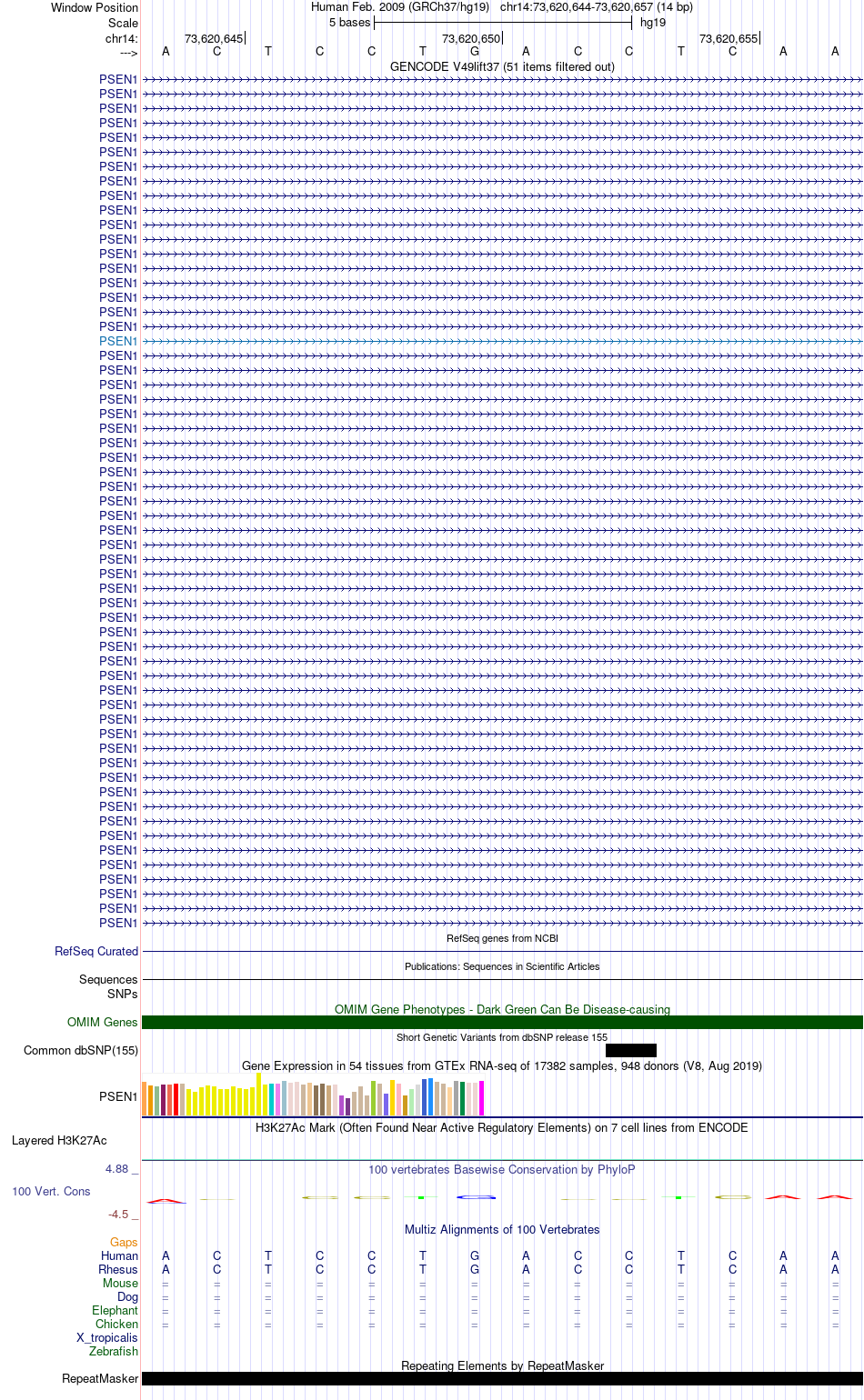Click the blue G conservation logo in PhyloP
The image size is (864, 1400).
pos(476,1197)
